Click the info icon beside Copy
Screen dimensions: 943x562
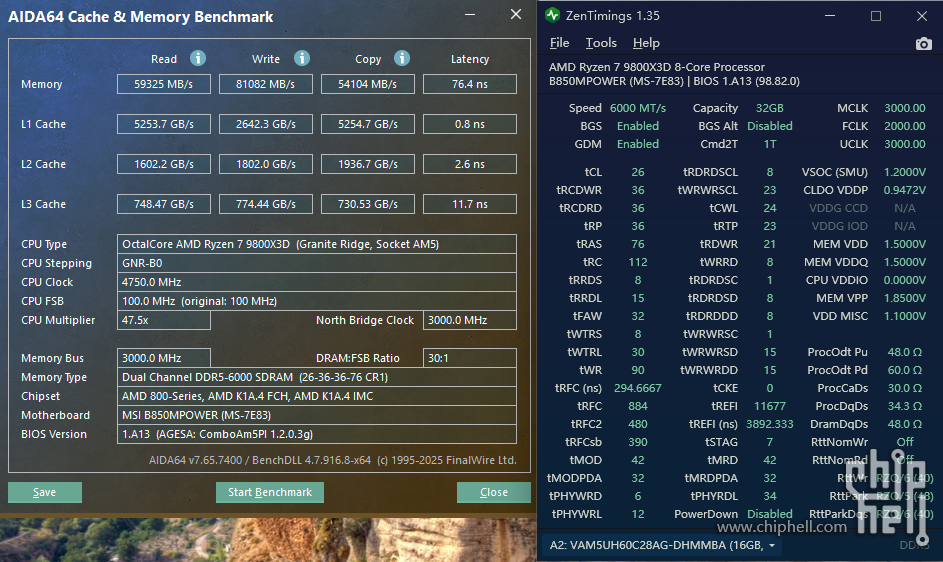(402, 59)
